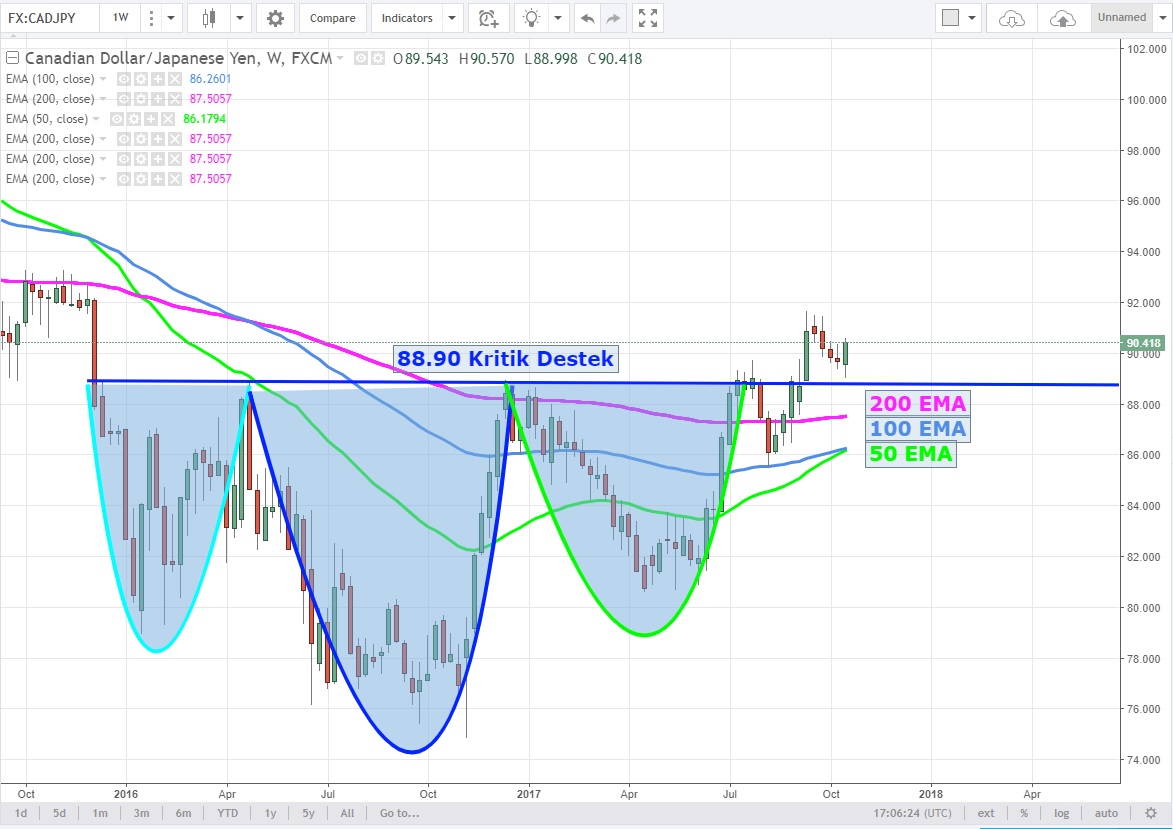
Task: Toggle visibility of EMA (100, close)
Action: point(125,79)
